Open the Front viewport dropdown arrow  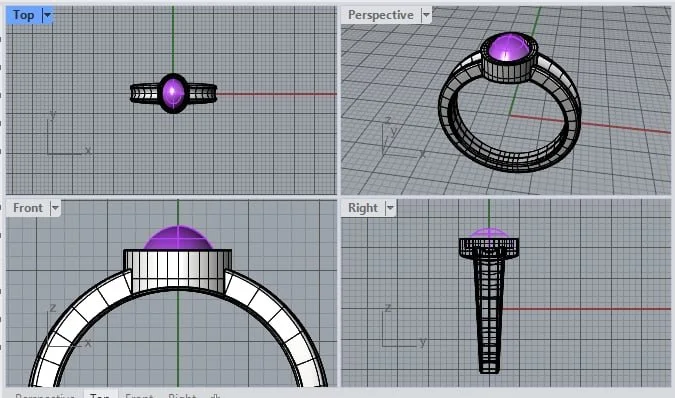click(55, 208)
